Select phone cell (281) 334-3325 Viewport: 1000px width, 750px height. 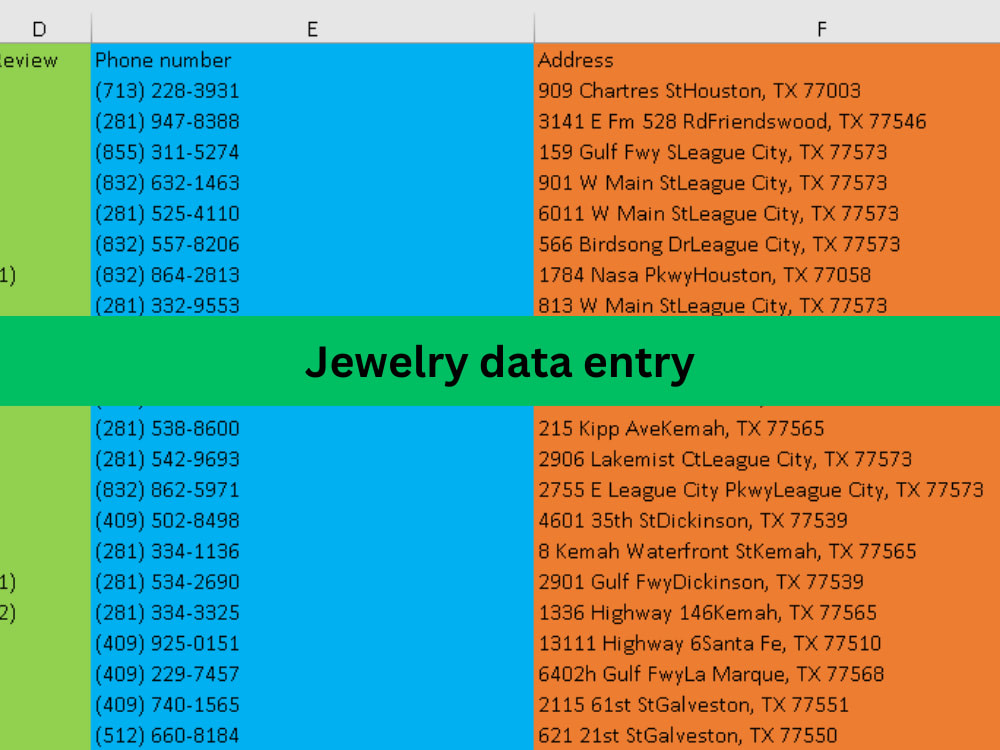(312, 613)
